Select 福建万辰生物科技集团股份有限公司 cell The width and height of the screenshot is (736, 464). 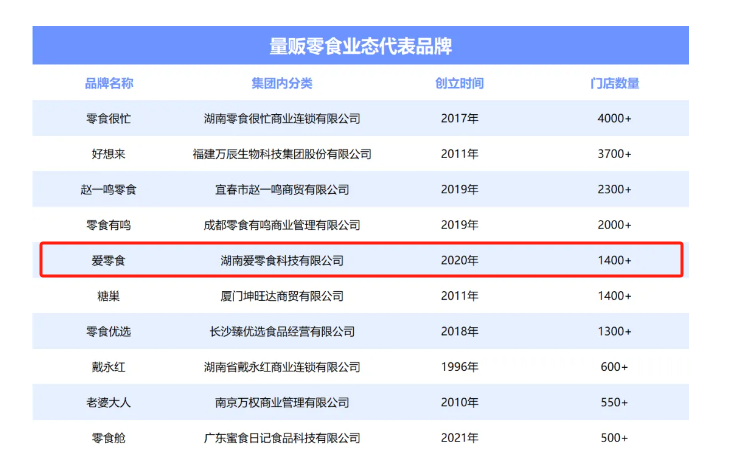(x=281, y=154)
